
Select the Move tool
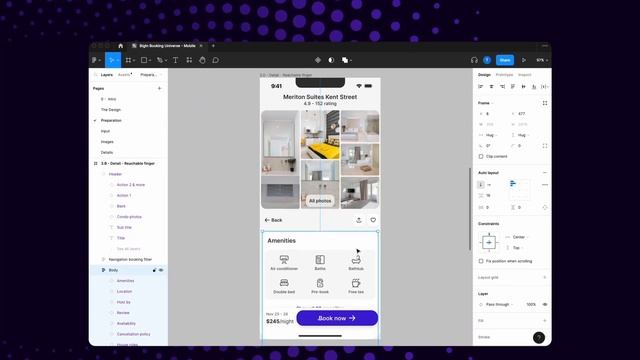click(111, 60)
